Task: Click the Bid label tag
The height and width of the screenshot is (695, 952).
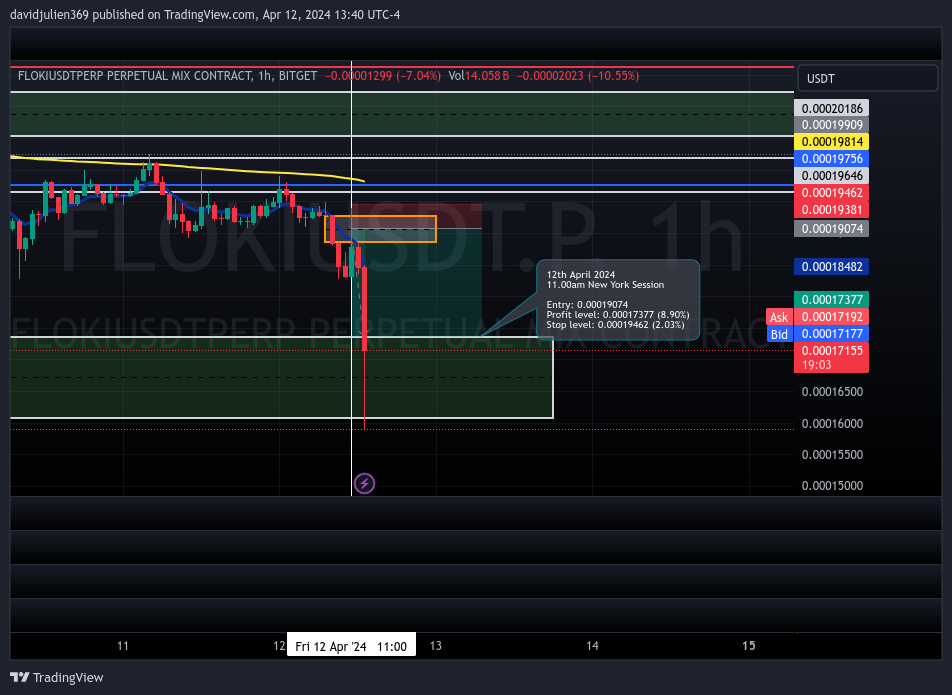Action: click(779, 334)
